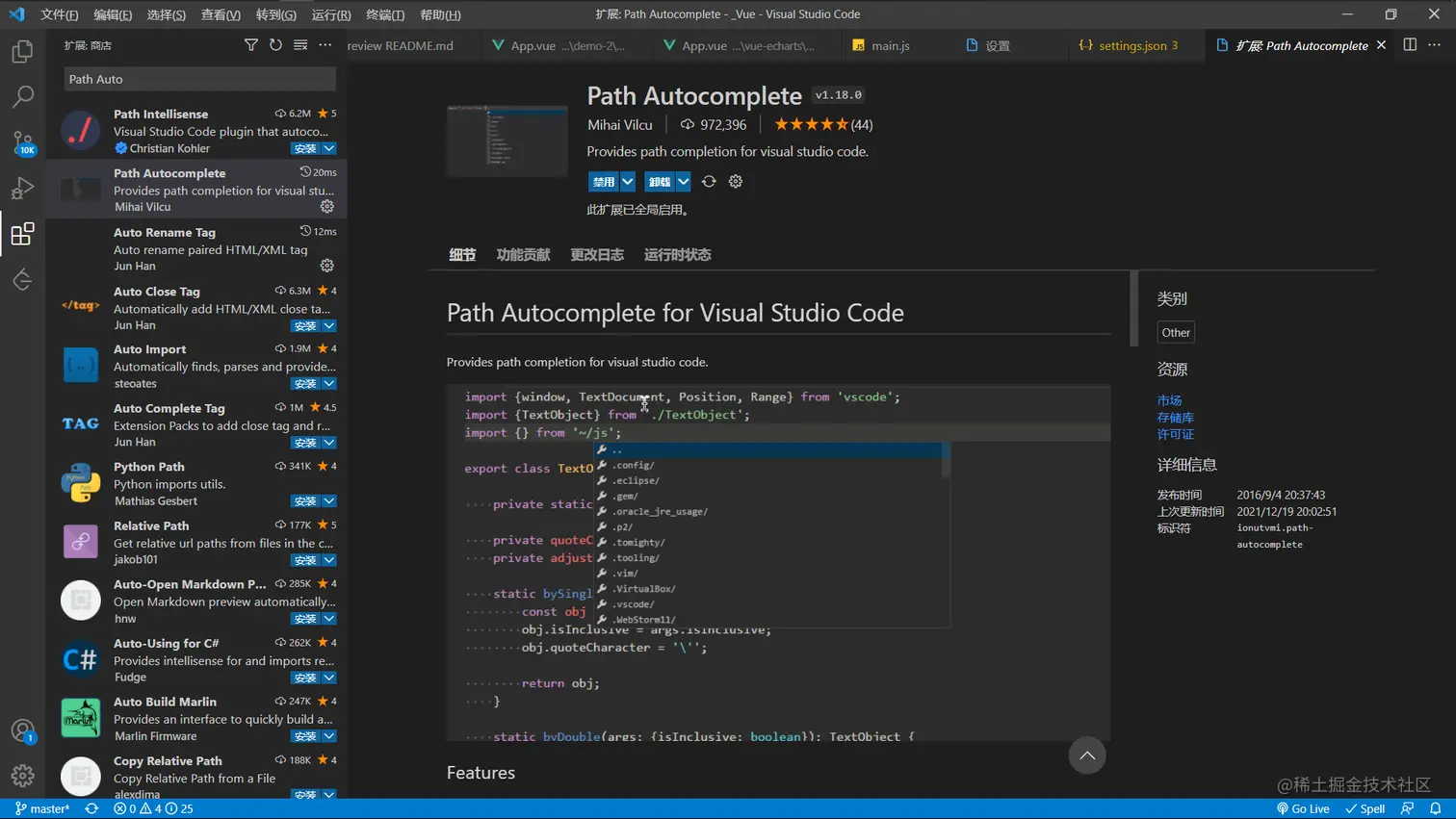The image size is (1456, 819).
Task: Select Auto Rename Tag in extension list
Action: [196, 248]
